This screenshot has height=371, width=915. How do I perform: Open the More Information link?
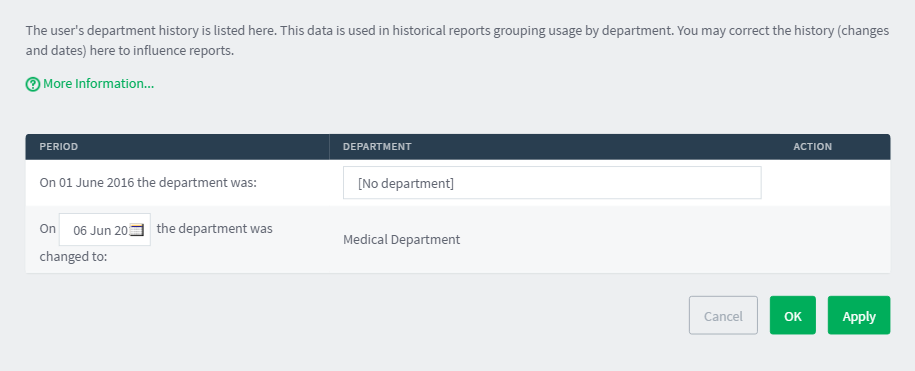click(99, 84)
